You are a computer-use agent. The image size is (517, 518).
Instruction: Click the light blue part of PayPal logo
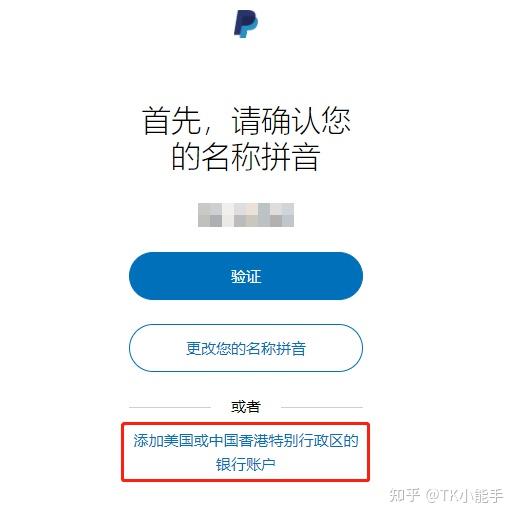(252, 27)
